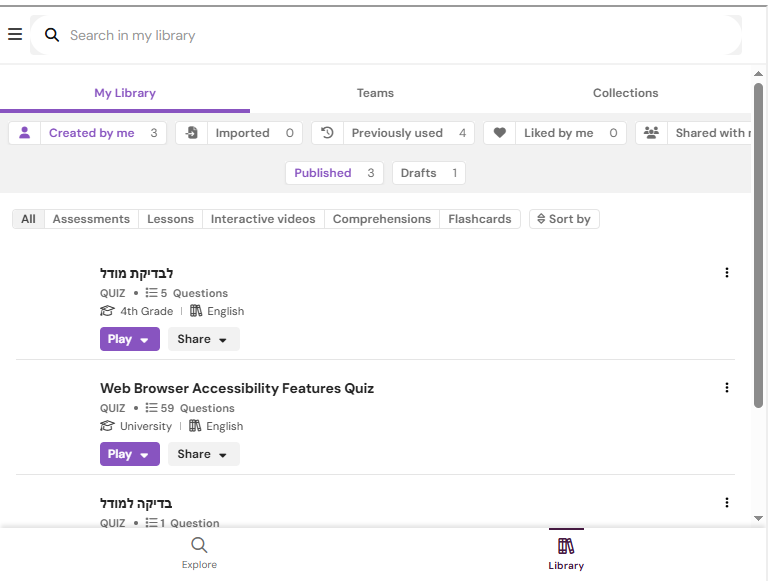
Task: Click the search magnifier icon
Action: [x=52, y=35]
